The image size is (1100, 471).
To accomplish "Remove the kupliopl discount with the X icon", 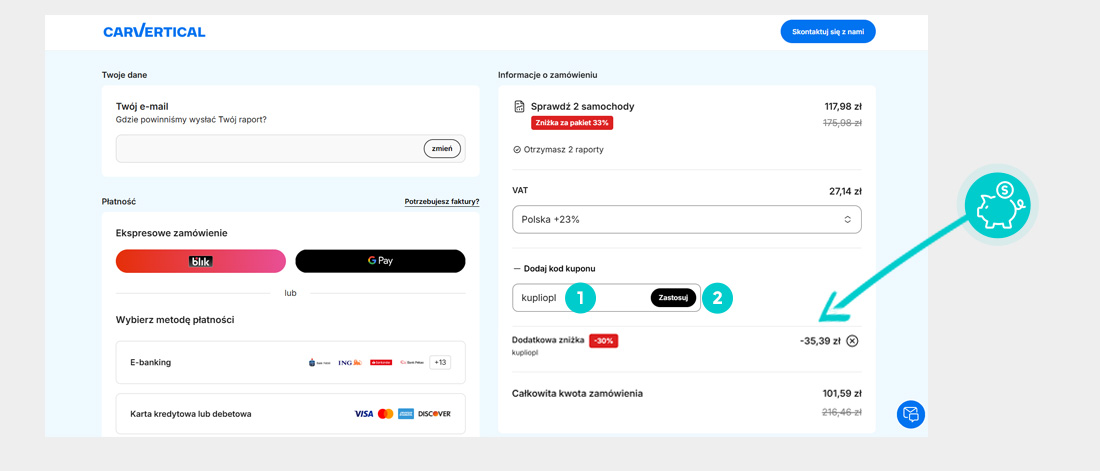I will 852,341.
